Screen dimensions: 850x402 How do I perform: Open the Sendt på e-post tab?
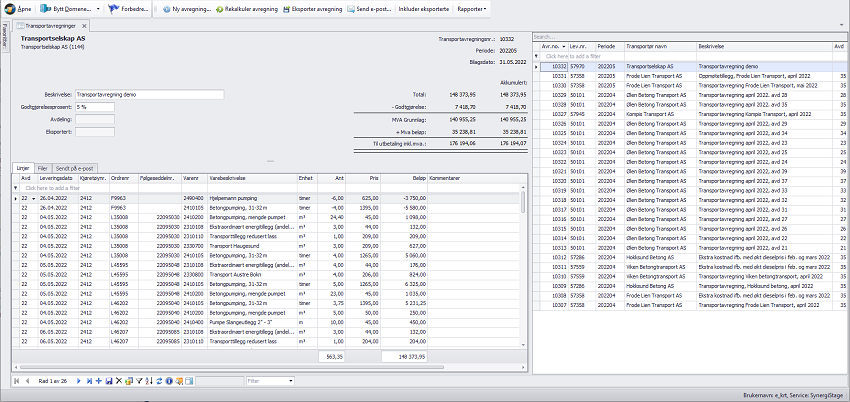point(73,169)
